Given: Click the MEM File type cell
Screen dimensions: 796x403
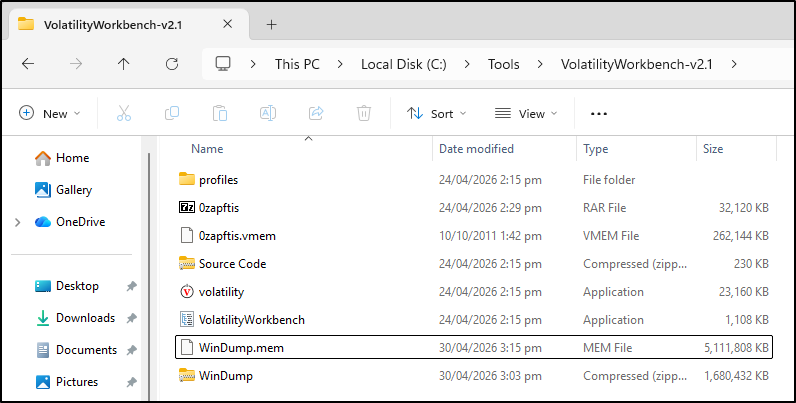Looking at the screenshot, I should [x=608, y=348].
